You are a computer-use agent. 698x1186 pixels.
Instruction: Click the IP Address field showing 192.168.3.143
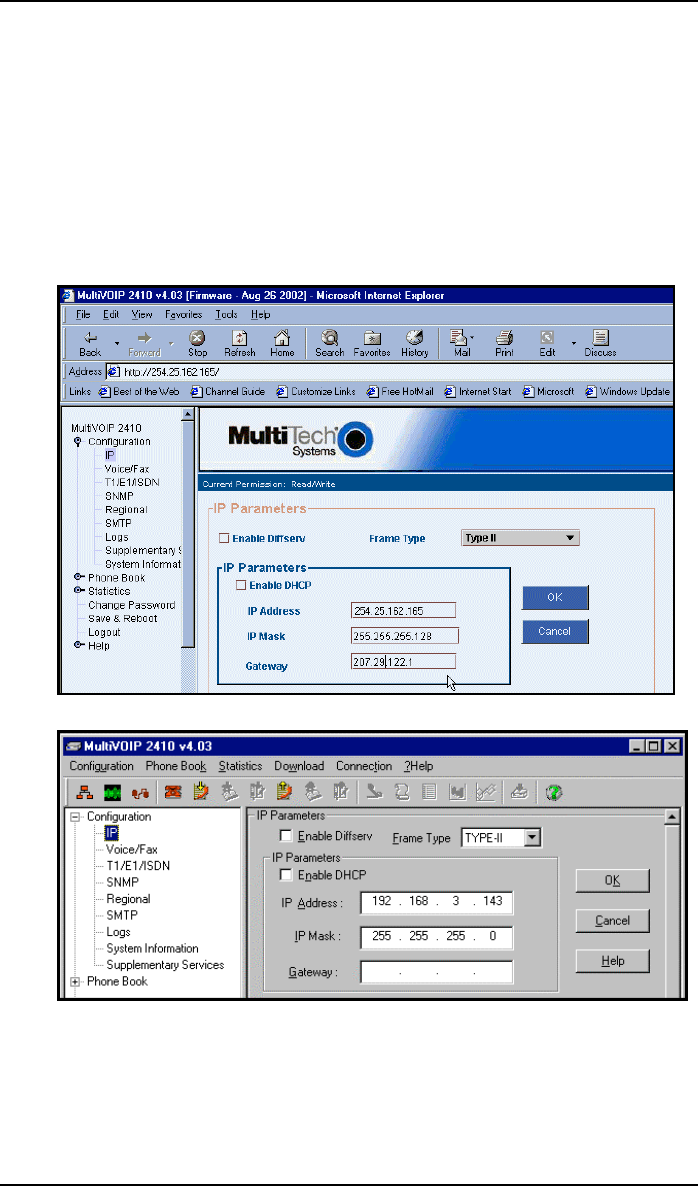(x=436, y=902)
